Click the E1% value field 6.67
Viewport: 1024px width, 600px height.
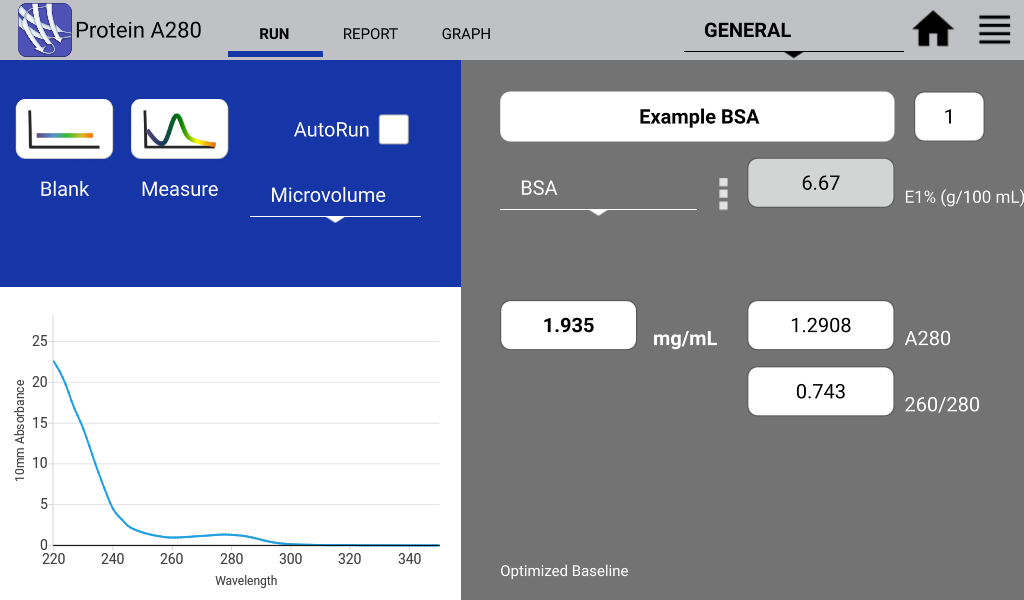821,183
